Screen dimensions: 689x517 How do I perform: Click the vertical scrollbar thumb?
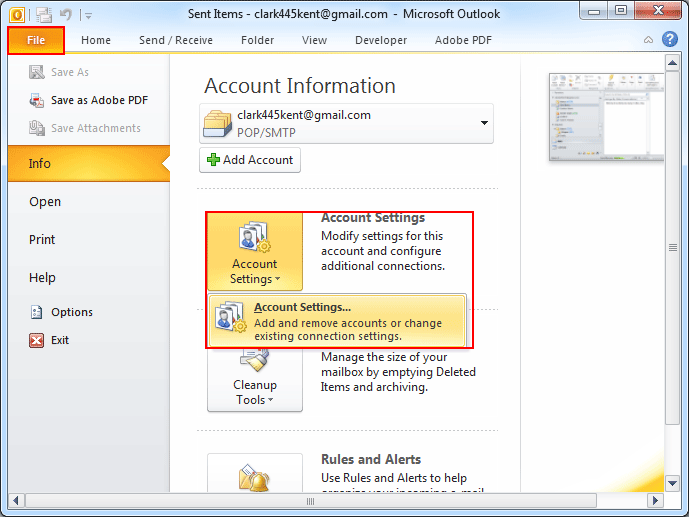(x=672, y=247)
